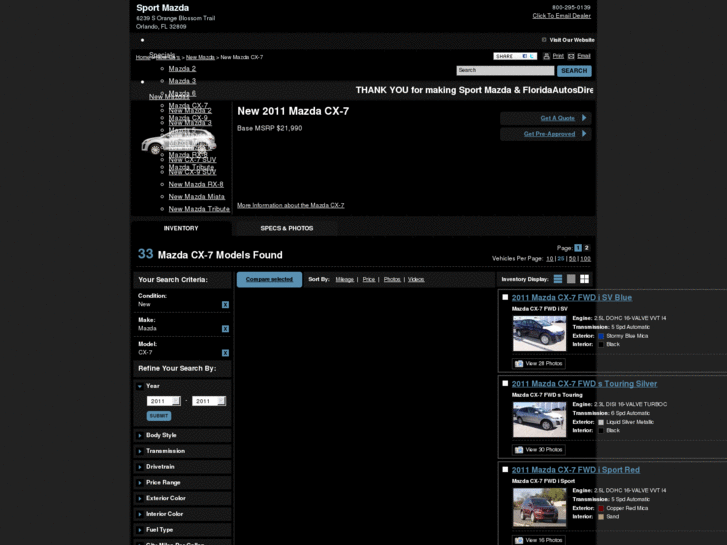Click the Sand interior color swatch

coord(601,517)
